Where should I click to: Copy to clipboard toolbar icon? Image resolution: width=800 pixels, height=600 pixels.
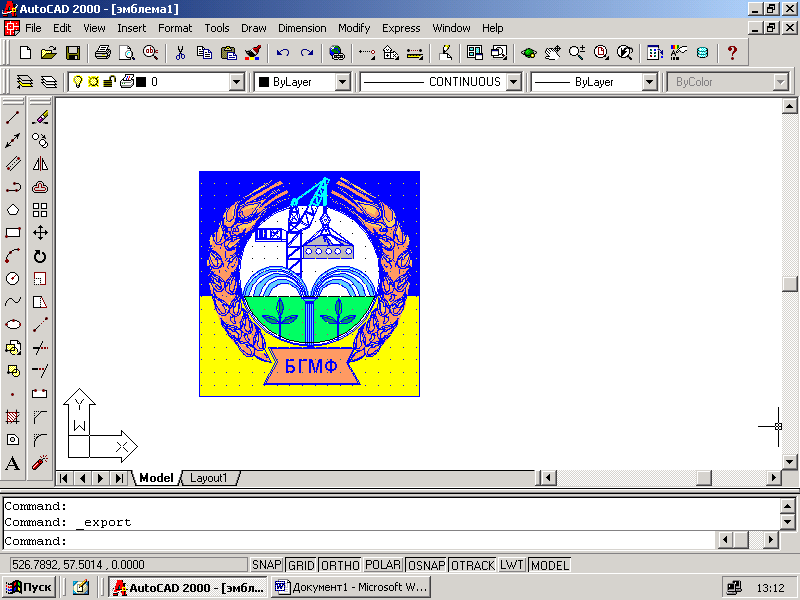(204, 53)
